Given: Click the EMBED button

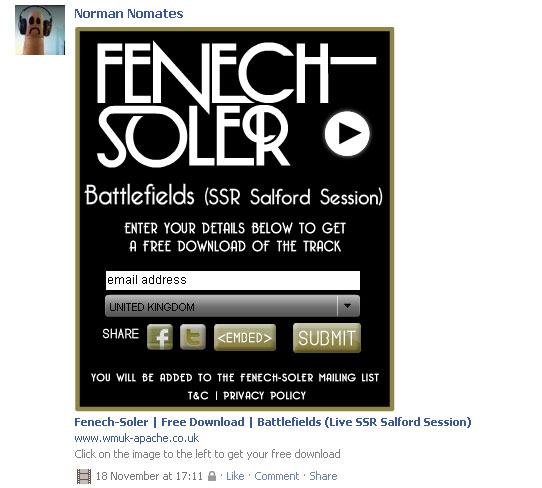Looking at the screenshot, I should [245, 338].
